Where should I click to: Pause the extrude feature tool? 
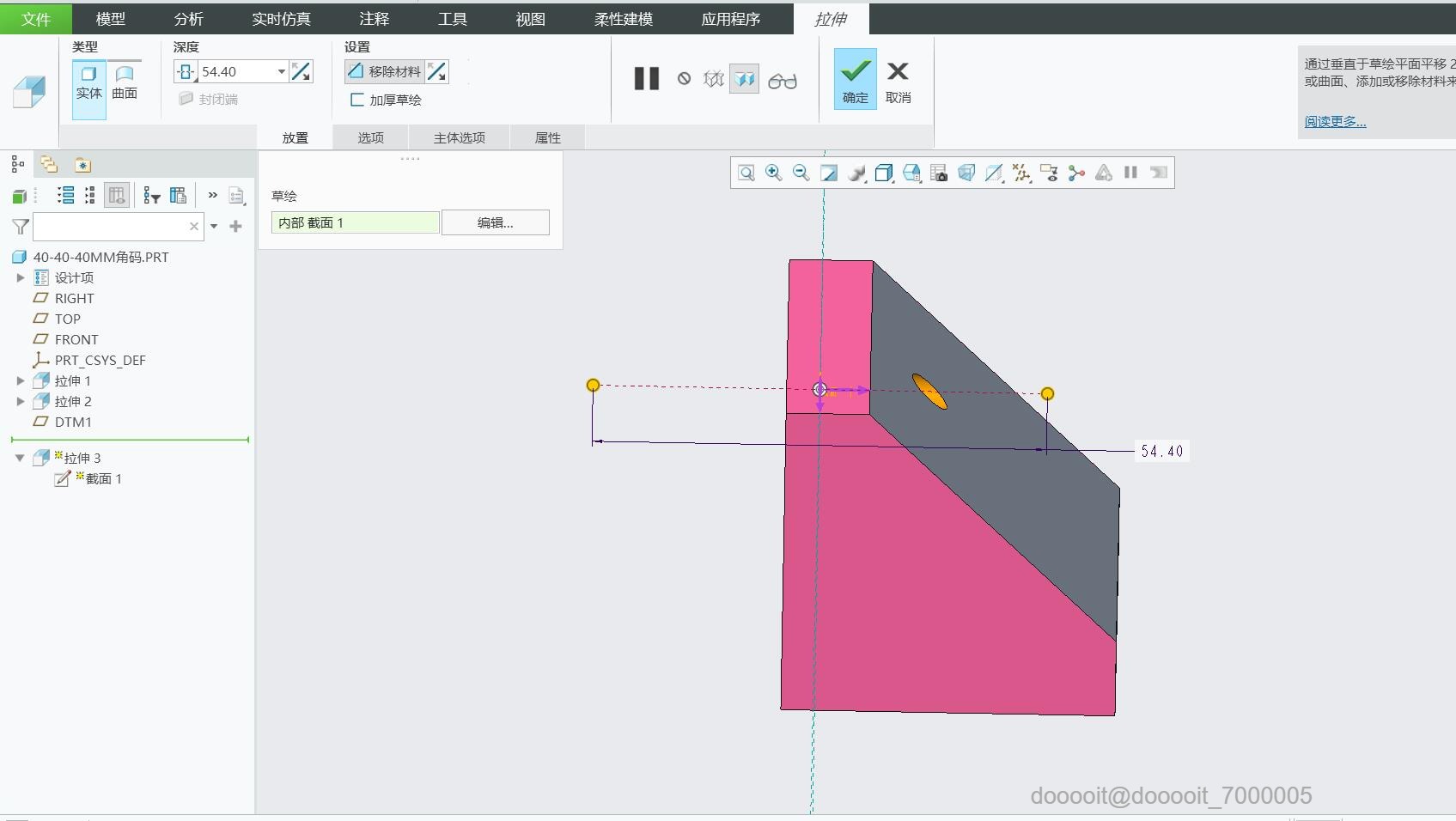tap(646, 79)
